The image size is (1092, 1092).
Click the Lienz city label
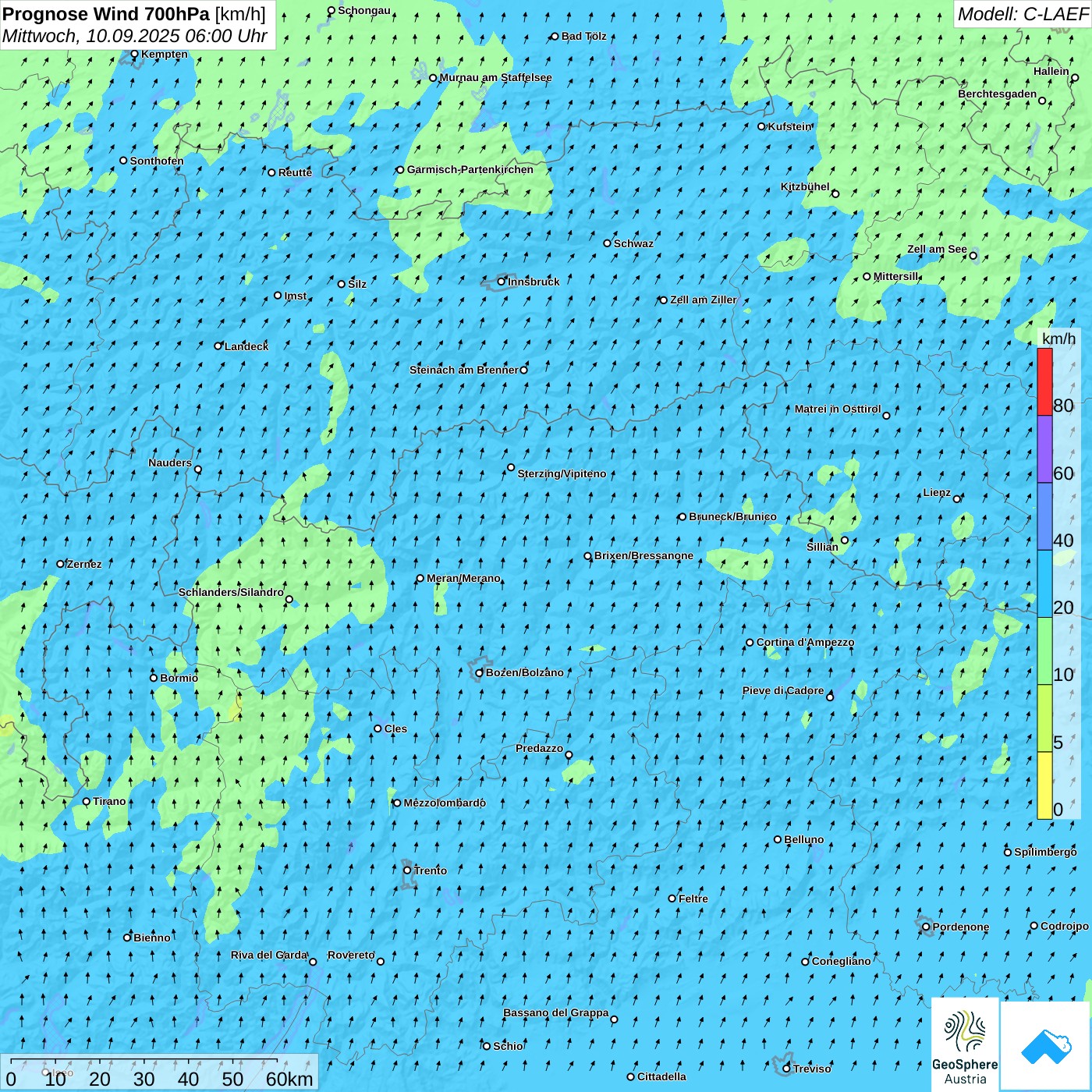[937, 493]
